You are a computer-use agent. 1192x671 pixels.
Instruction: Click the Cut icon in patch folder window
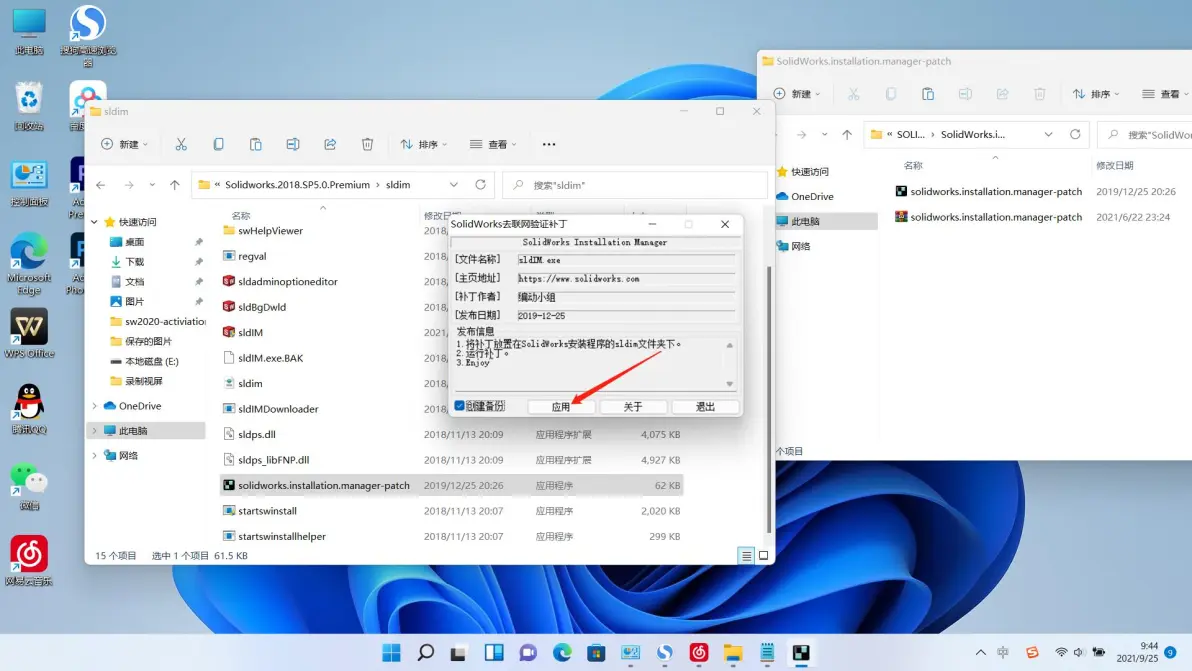pyautogui.click(x=854, y=94)
